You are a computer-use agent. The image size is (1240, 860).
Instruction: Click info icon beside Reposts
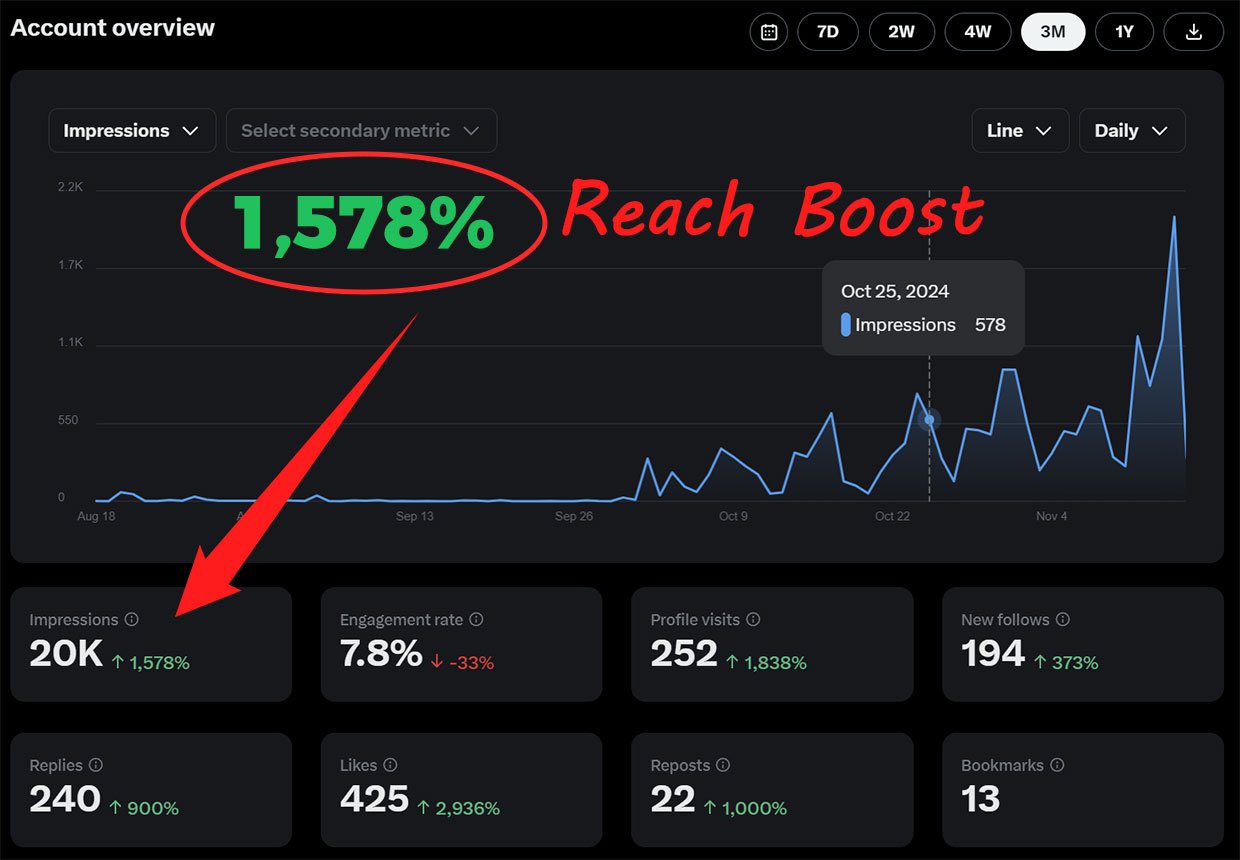[723, 765]
